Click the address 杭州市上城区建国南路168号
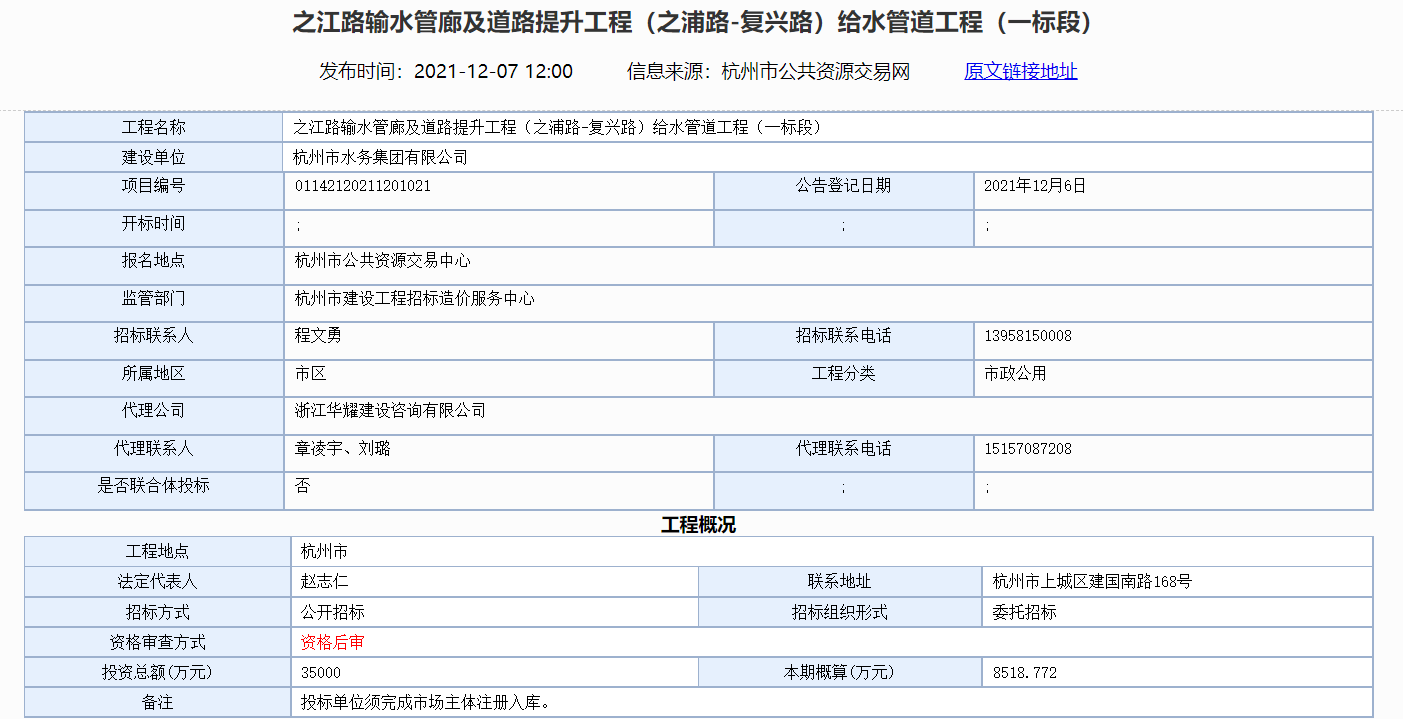This screenshot has width=1403, height=719. [1092, 581]
